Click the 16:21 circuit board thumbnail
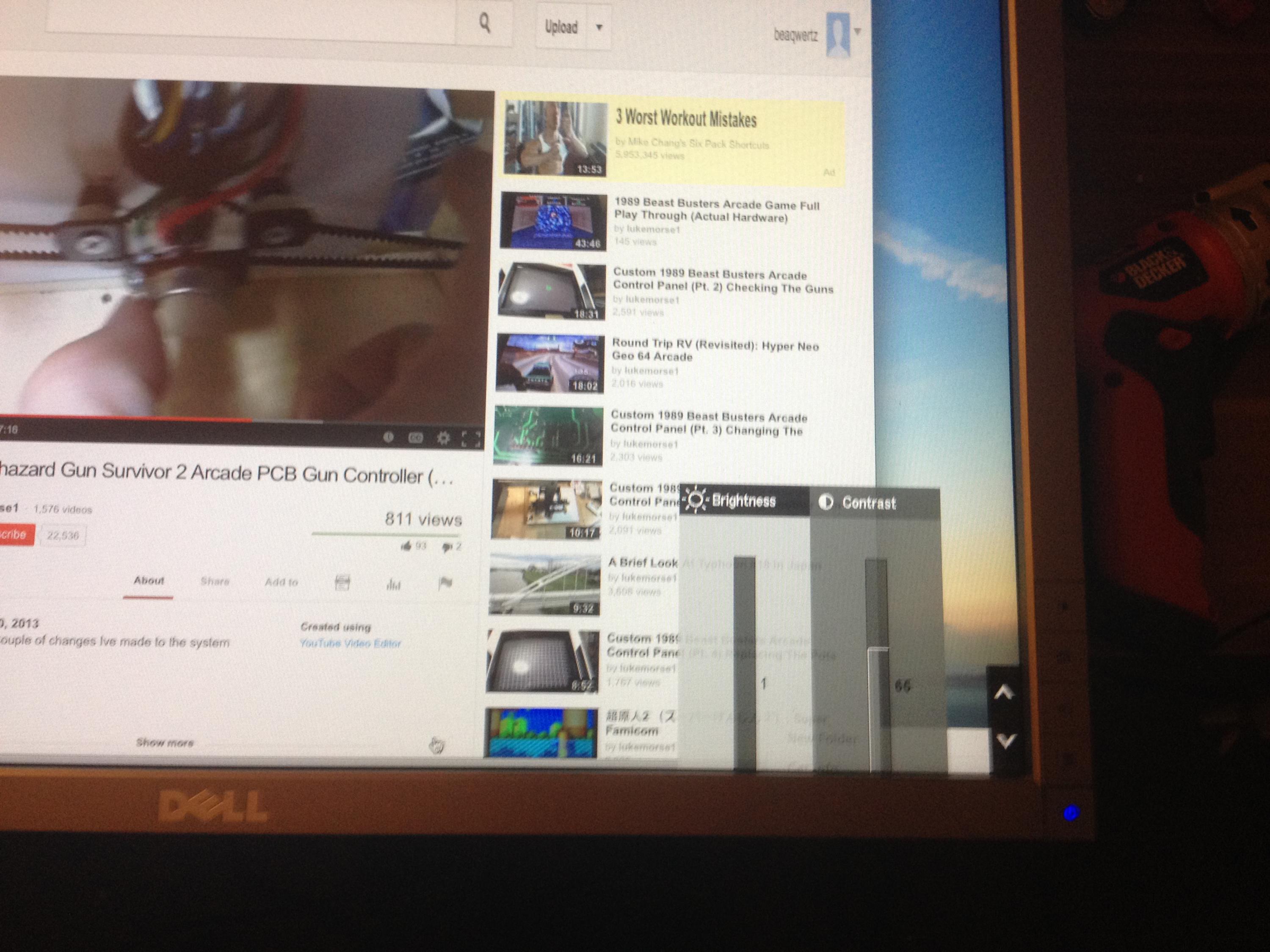Screen dimensions: 1270x952 tap(548, 435)
